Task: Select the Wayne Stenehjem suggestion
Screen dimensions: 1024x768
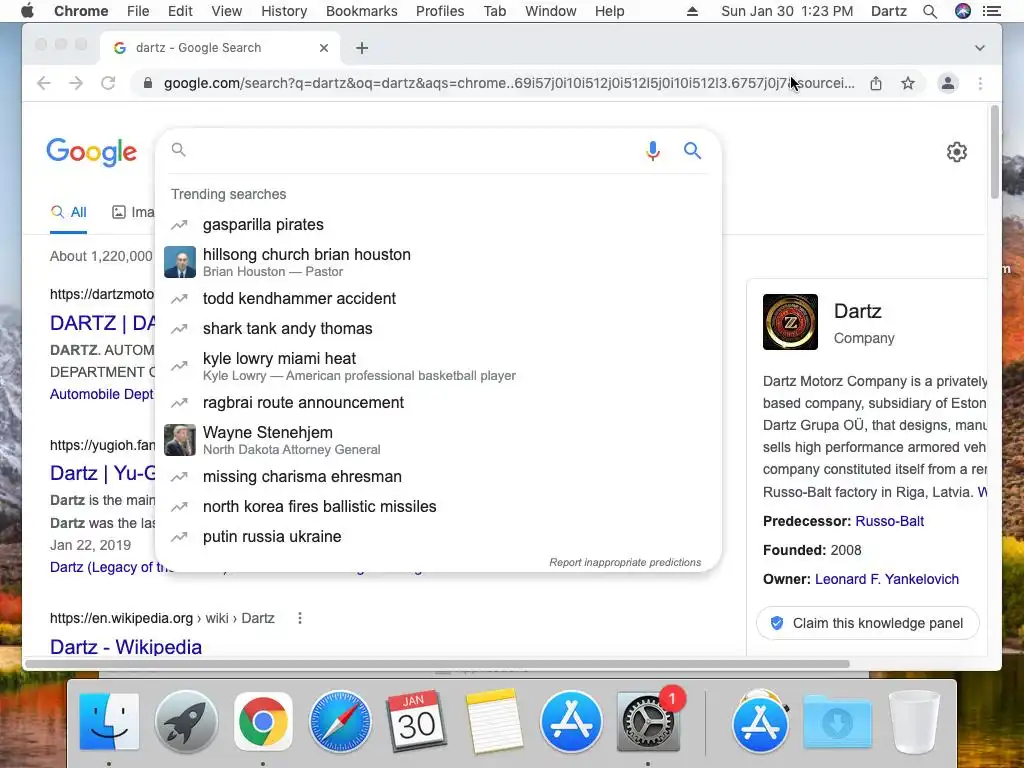Action: pos(438,440)
